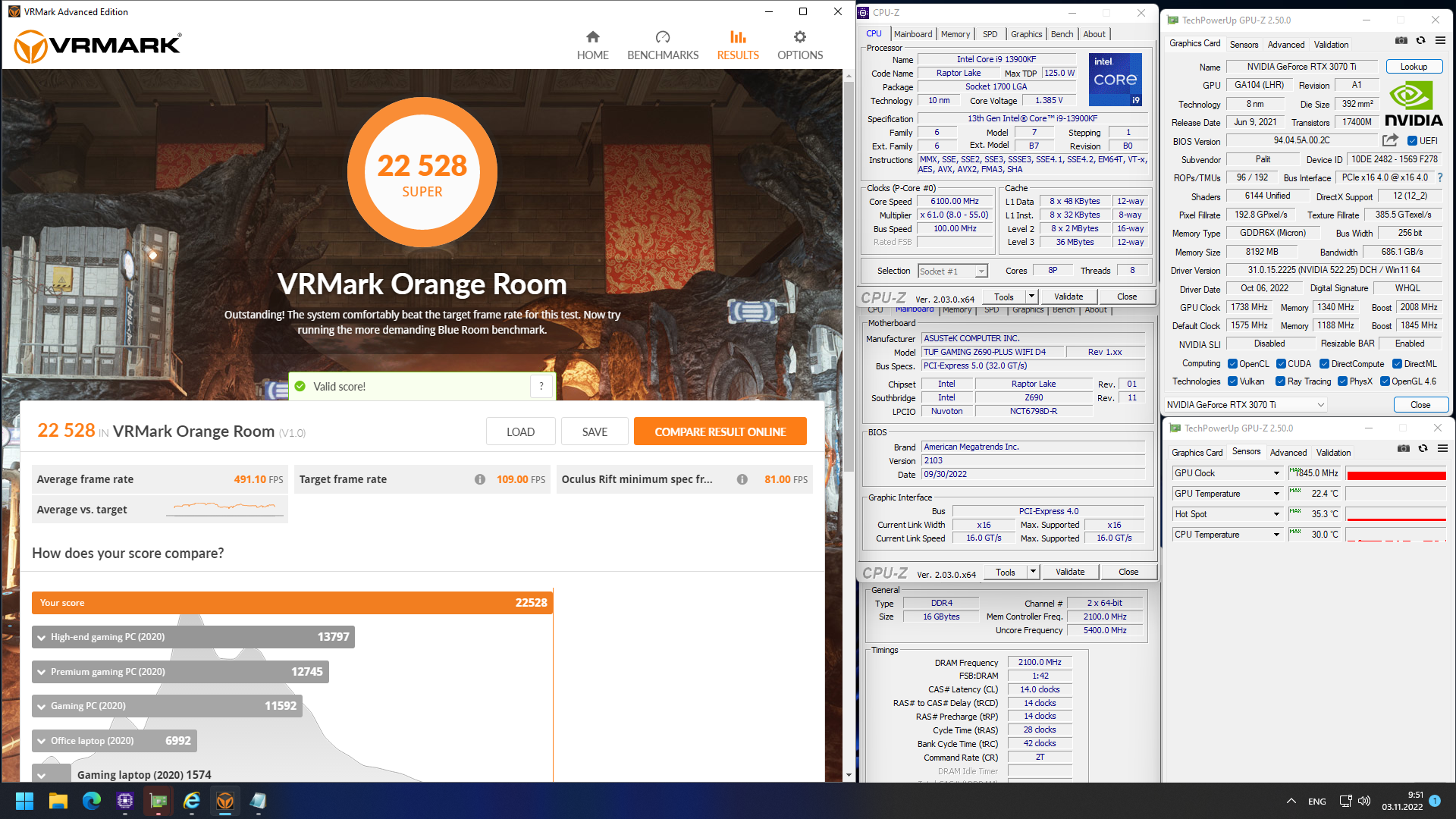Click Close button in top GPU-Z window
1456x819 pixels.
[1420, 405]
